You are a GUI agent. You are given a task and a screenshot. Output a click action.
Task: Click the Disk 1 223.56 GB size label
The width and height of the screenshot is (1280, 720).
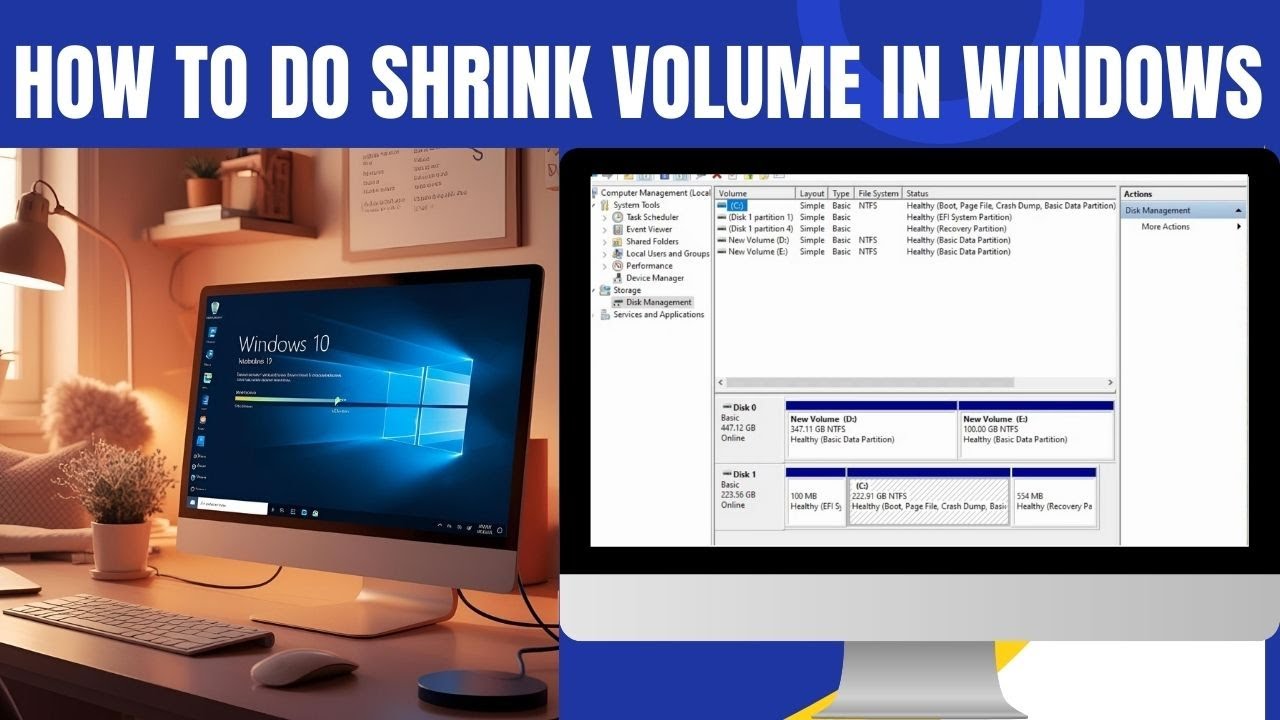pos(738,495)
